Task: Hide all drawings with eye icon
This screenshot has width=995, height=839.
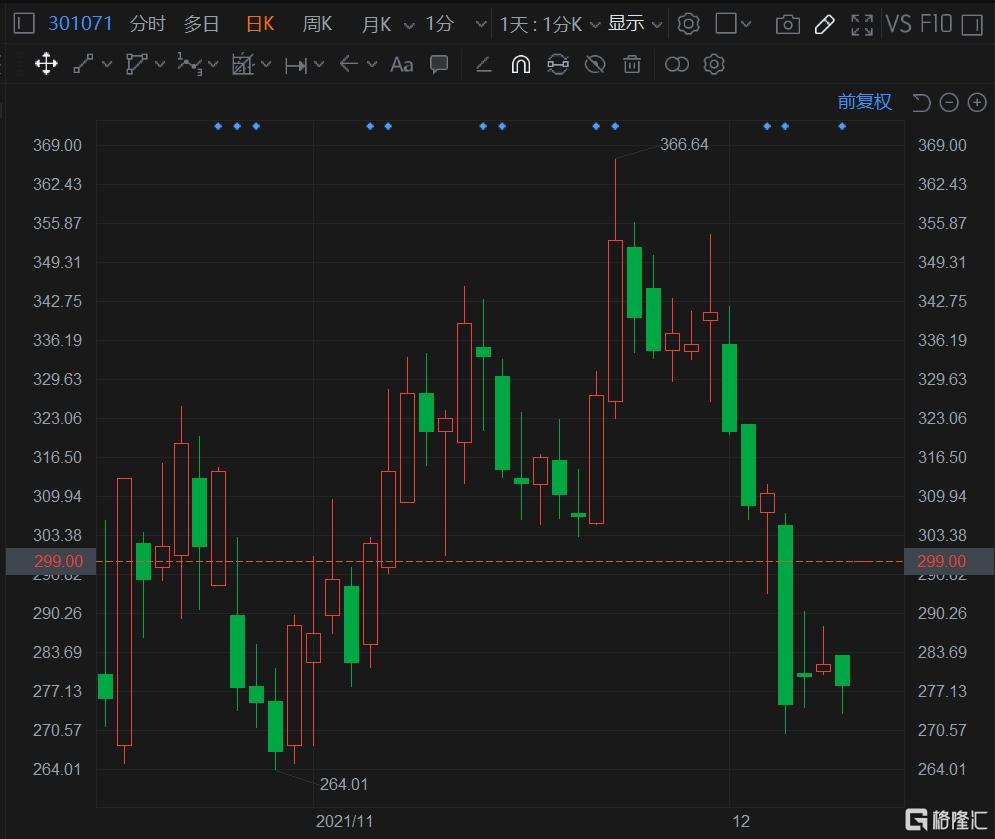Action: click(x=595, y=64)
